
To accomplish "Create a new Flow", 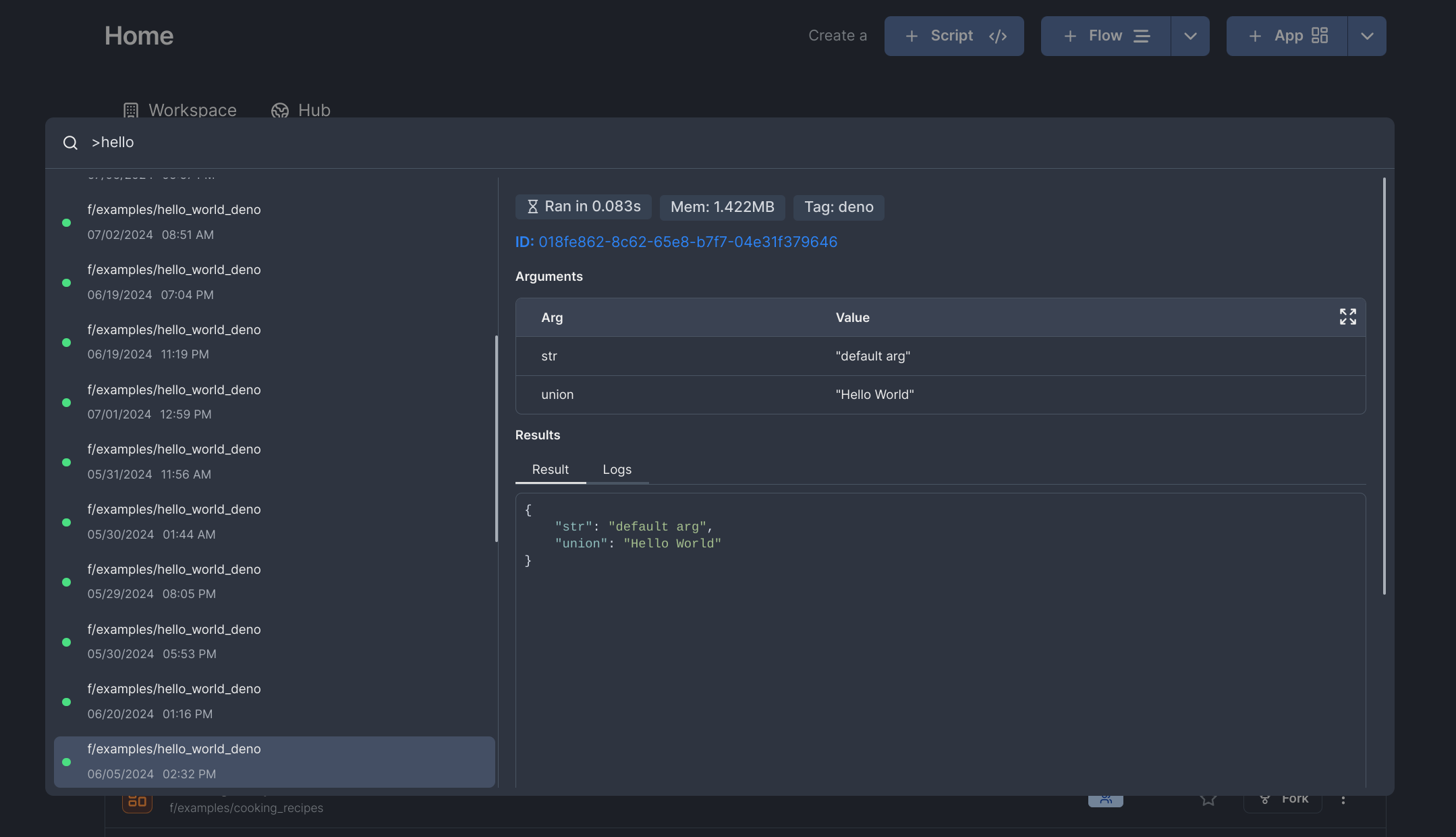I will point(1105,36).
